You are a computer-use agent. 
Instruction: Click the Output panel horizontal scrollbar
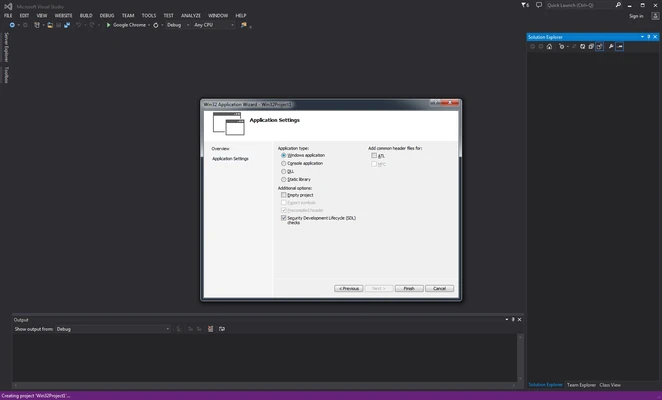[x=265, y=385]
